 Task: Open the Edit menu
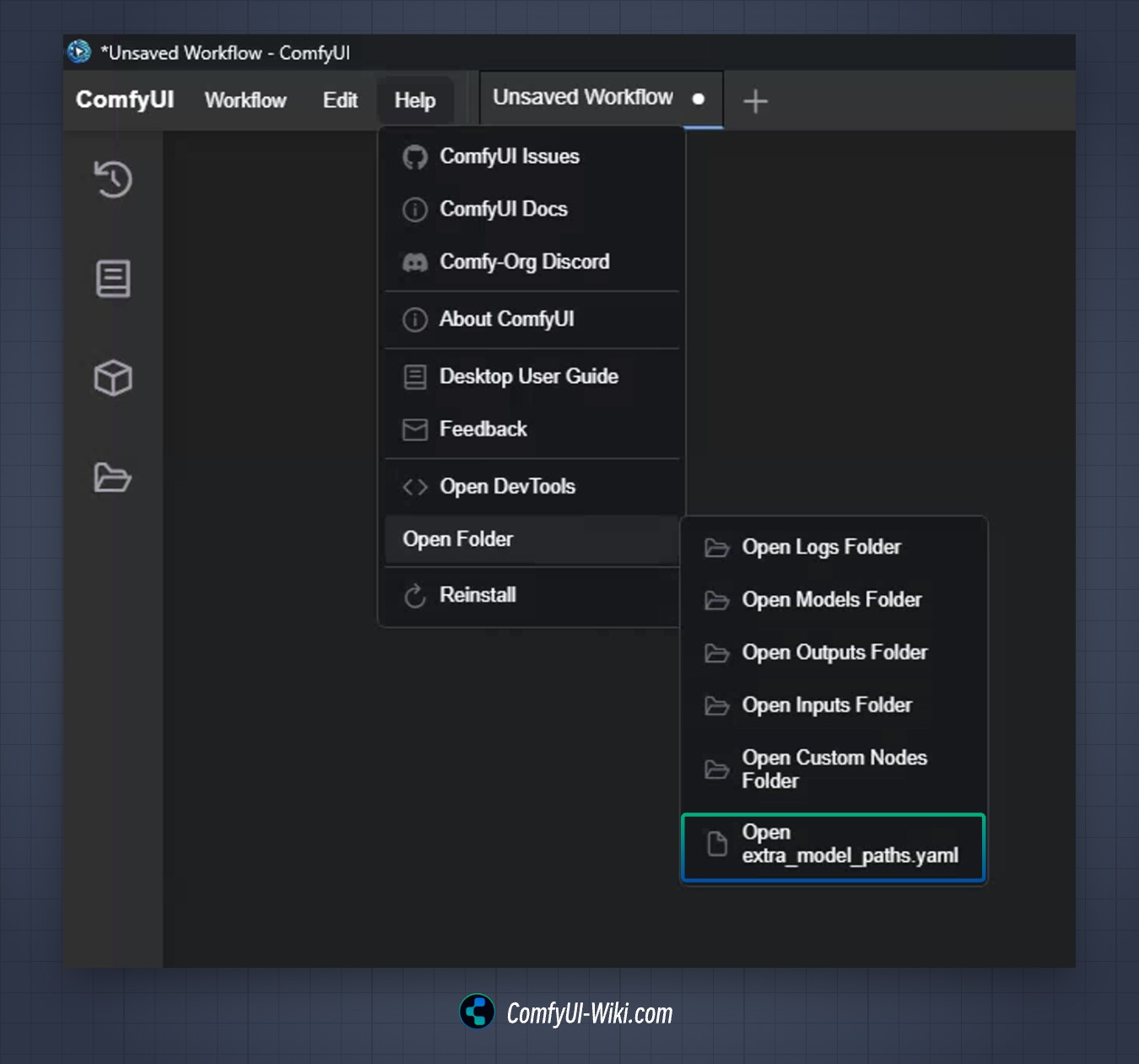(340, 100)
